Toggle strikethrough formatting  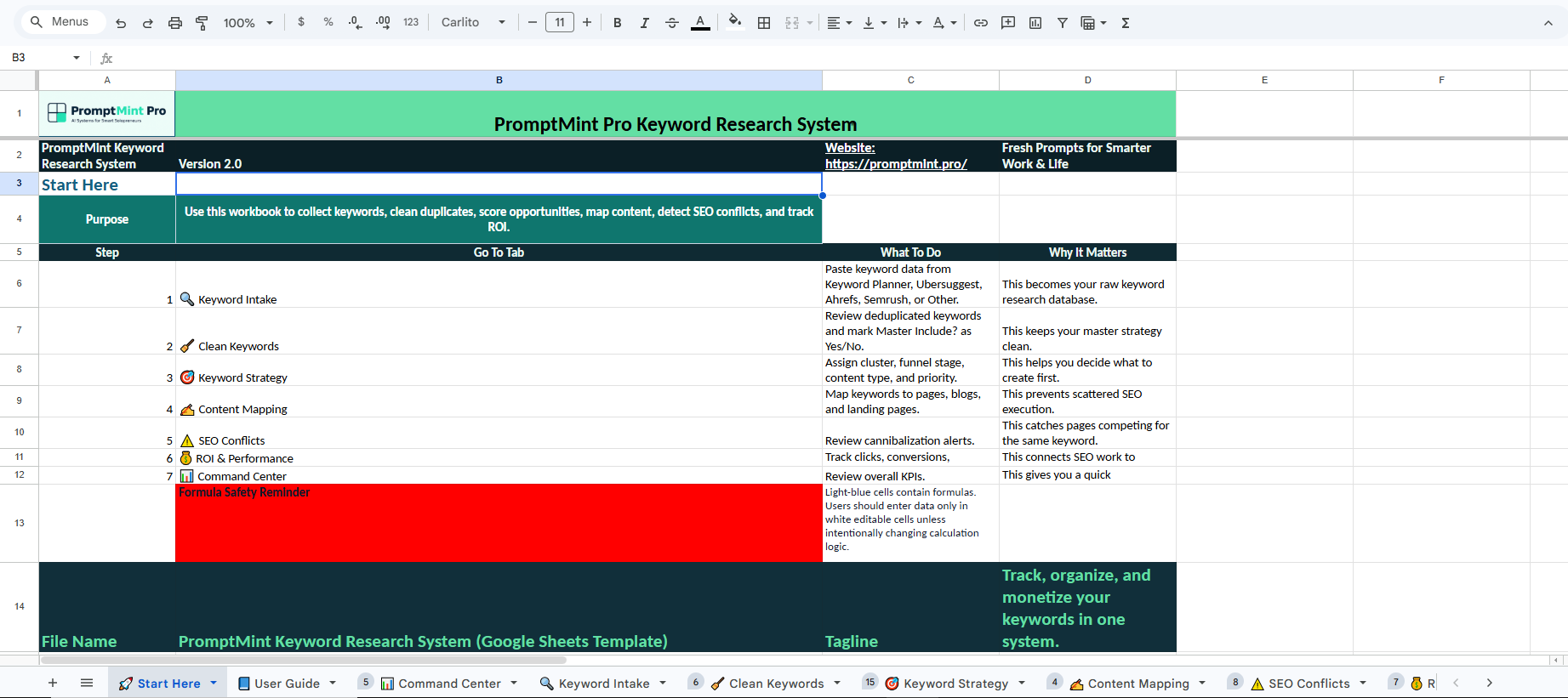click(672, 23)
